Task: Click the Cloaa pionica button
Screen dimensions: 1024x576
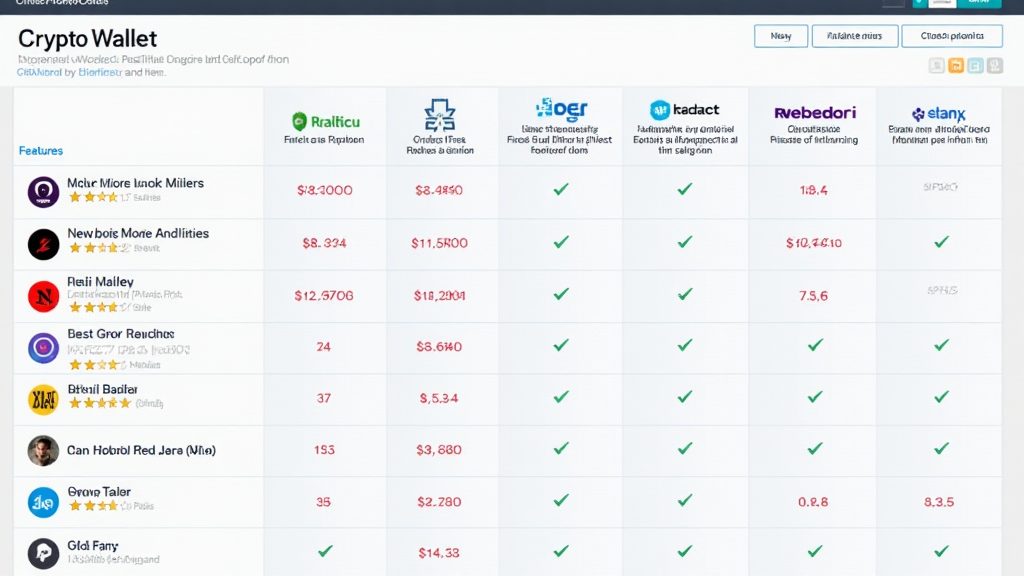Action: (952, 36)
